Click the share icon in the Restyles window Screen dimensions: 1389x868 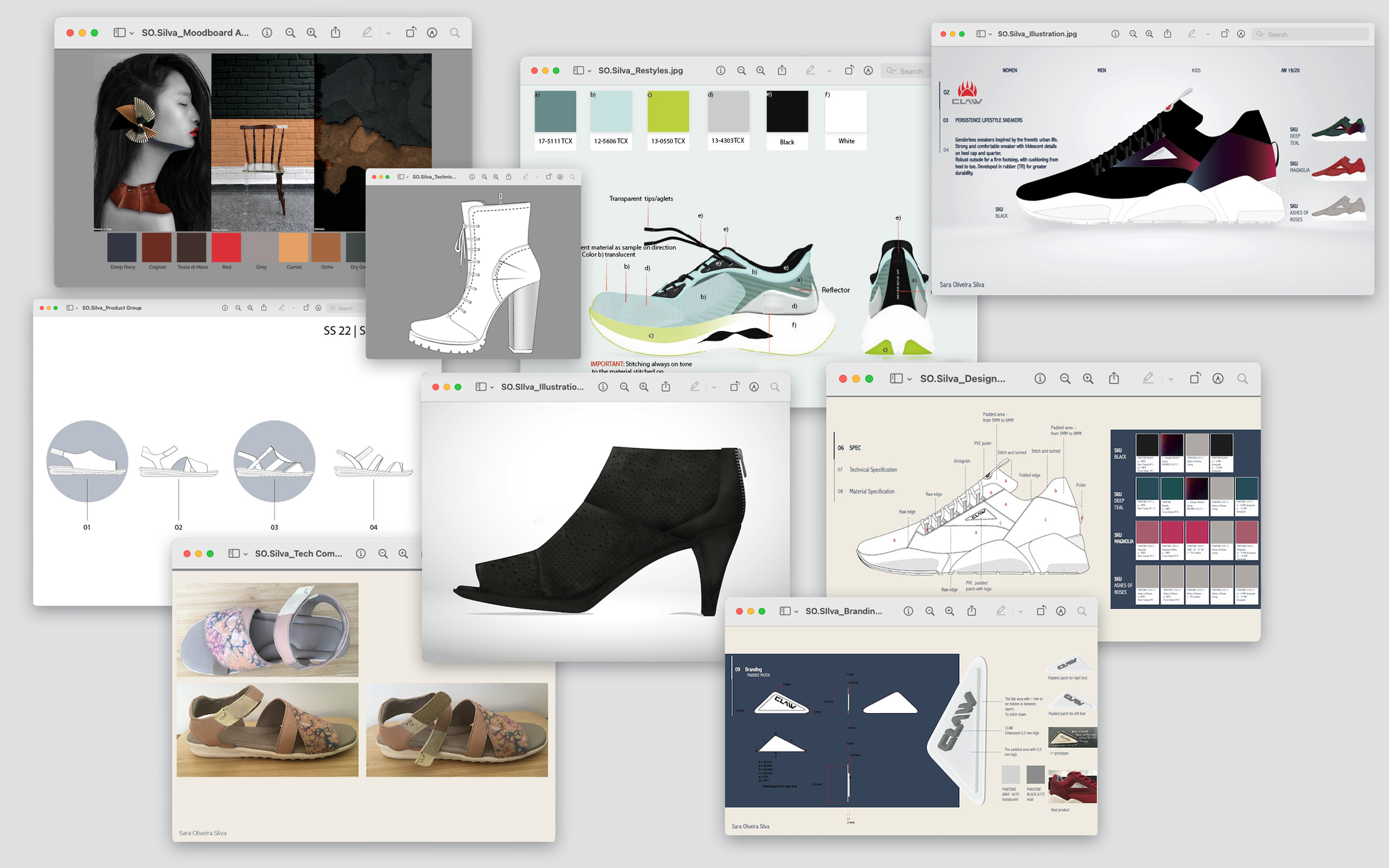782,71
